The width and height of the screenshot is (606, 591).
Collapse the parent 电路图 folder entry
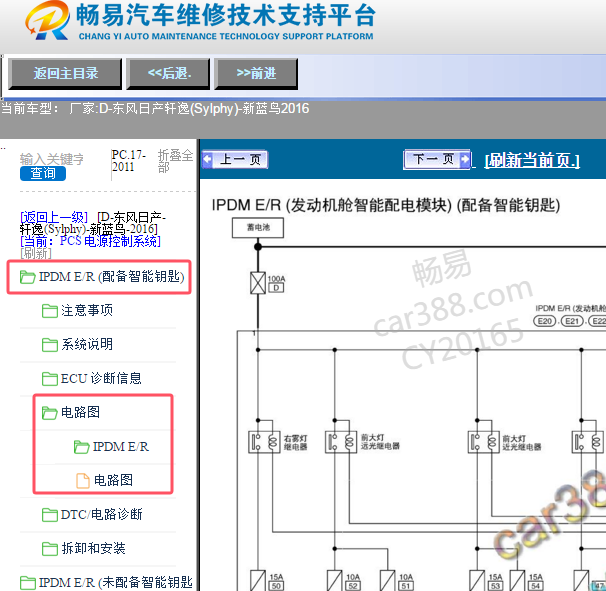tap(80, 412)
